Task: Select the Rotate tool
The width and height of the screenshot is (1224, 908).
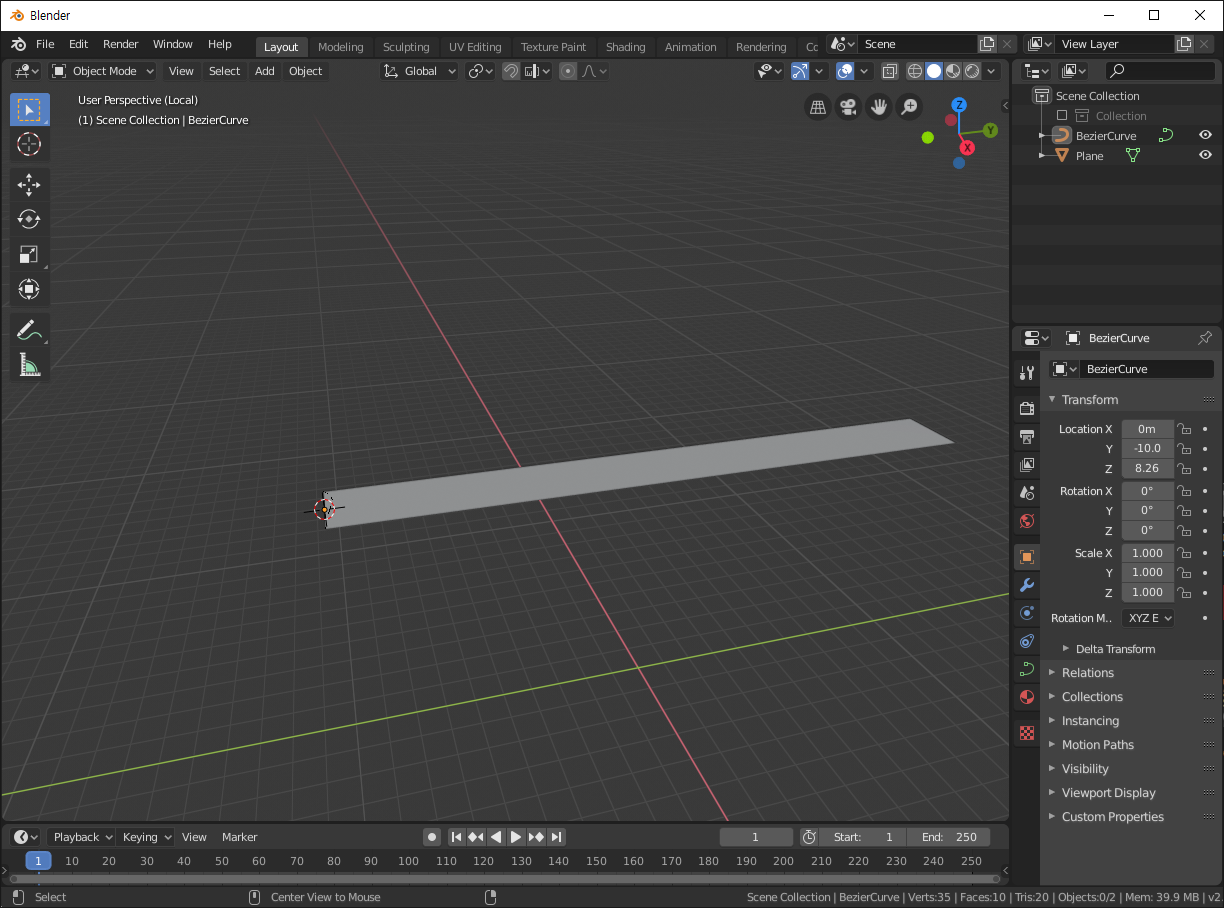Action: (30, 219)
